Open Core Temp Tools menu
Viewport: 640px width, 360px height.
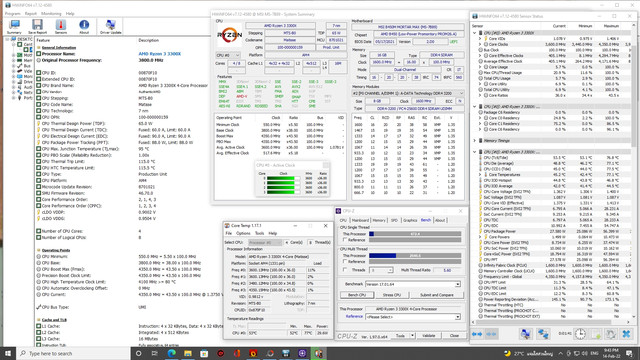click(259, 233)
